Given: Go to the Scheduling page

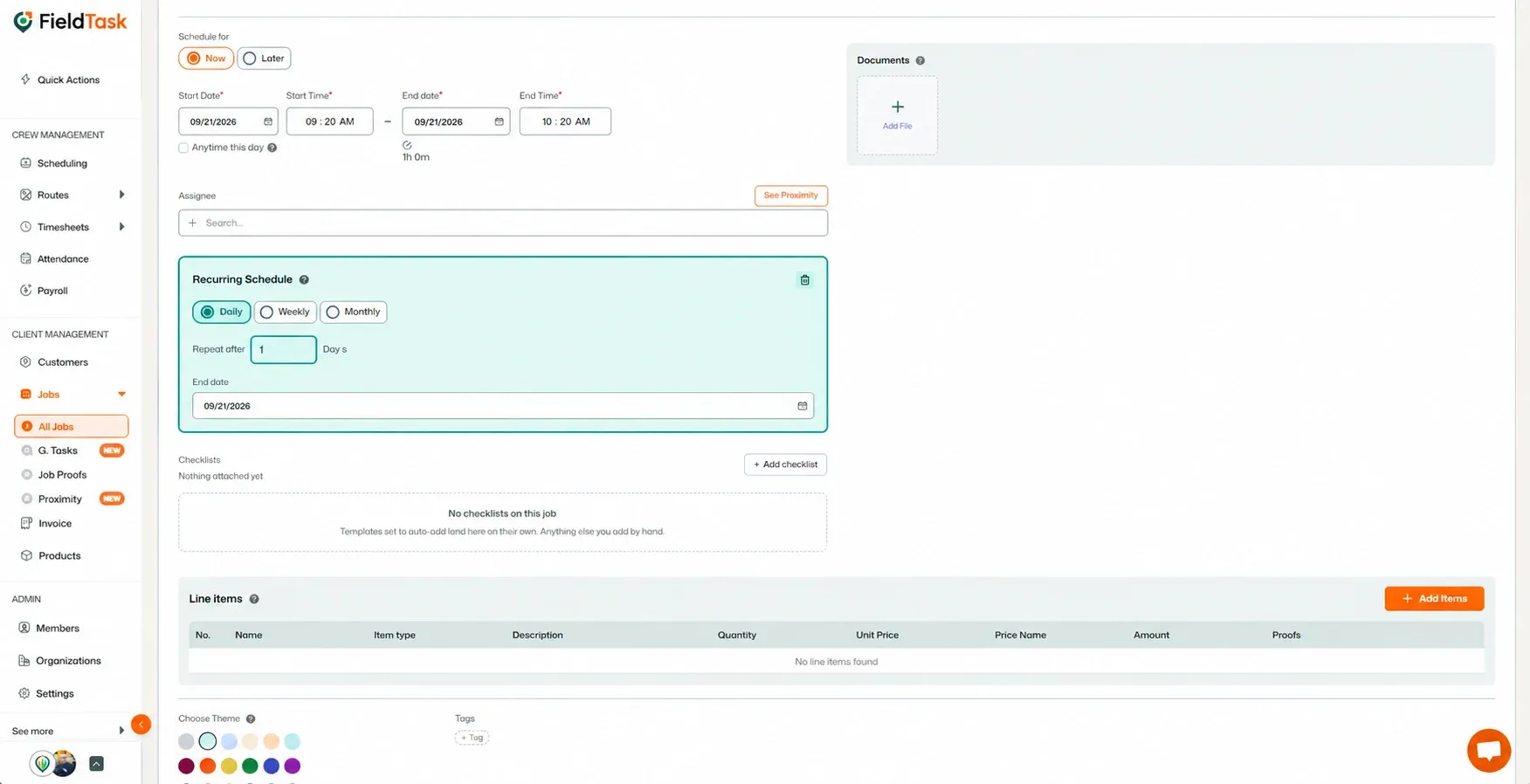Looking at the screenshot, I should click(53, 163).
